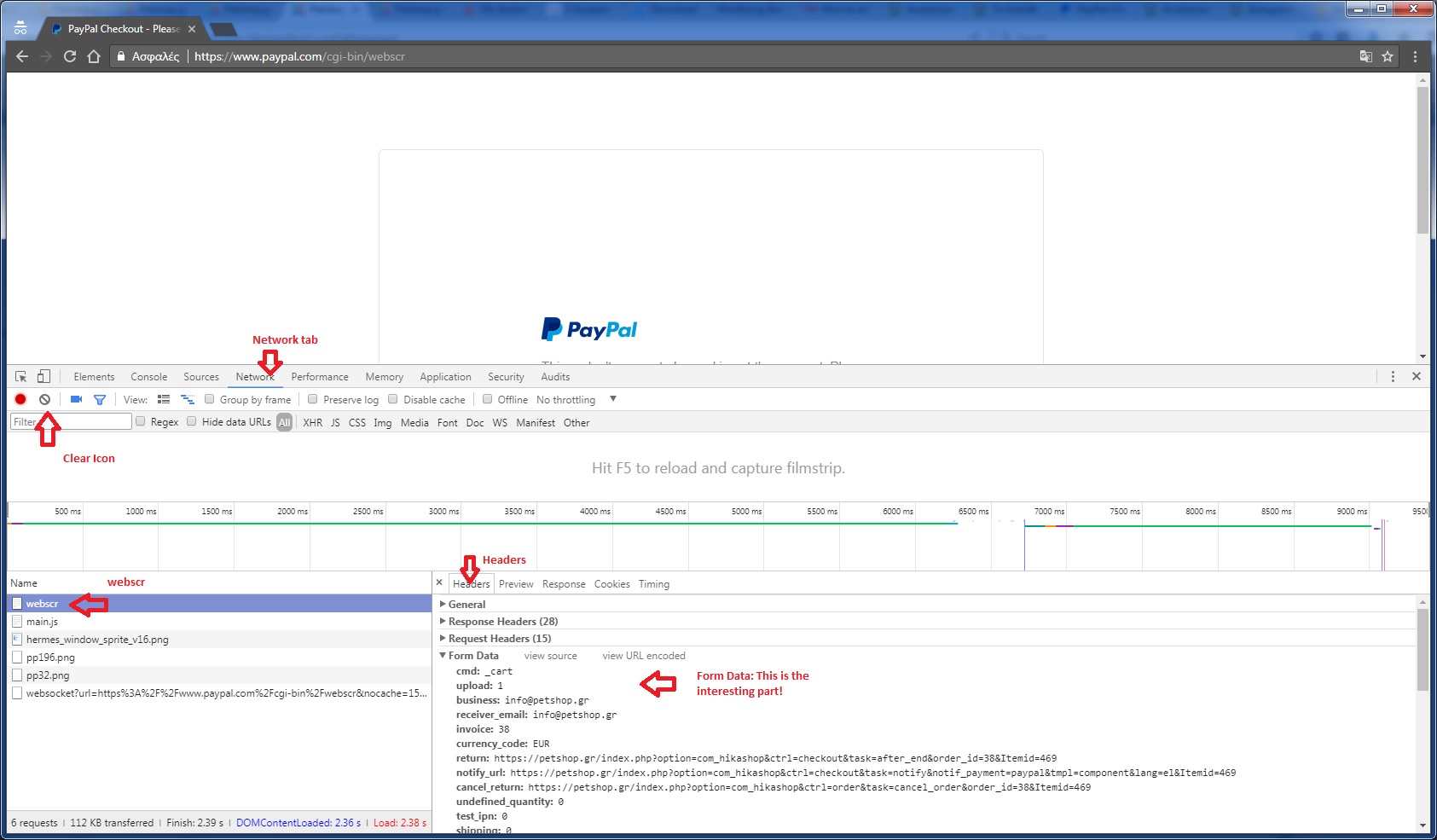The width and height of the screenshot is (1437, 840).
Task: Open the translate page icon in address bar
Action: click(1365, 56)
